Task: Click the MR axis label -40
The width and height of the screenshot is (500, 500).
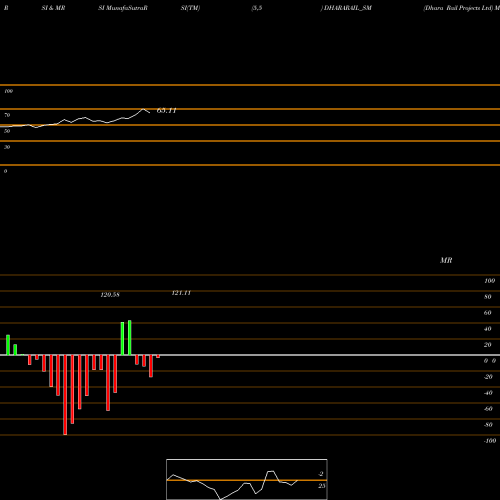Action: 488,393
